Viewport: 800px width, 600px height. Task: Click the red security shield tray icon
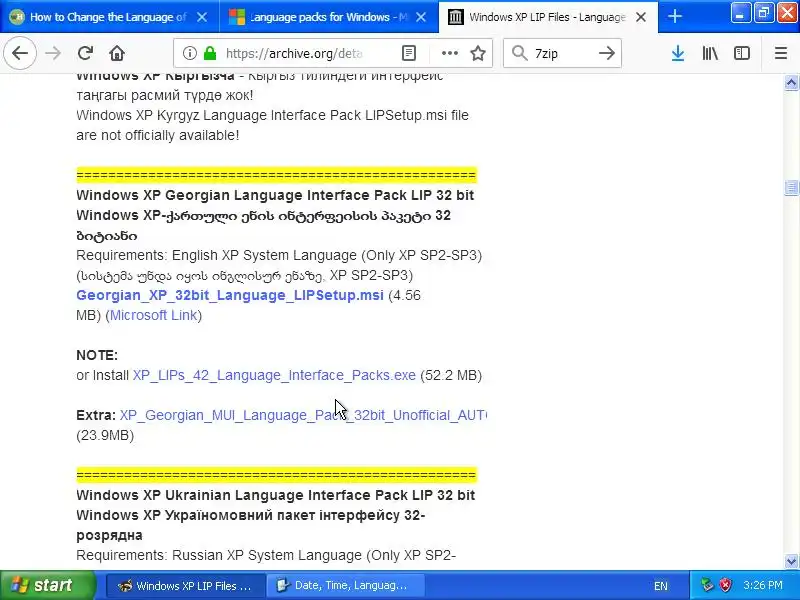[725, 585]
